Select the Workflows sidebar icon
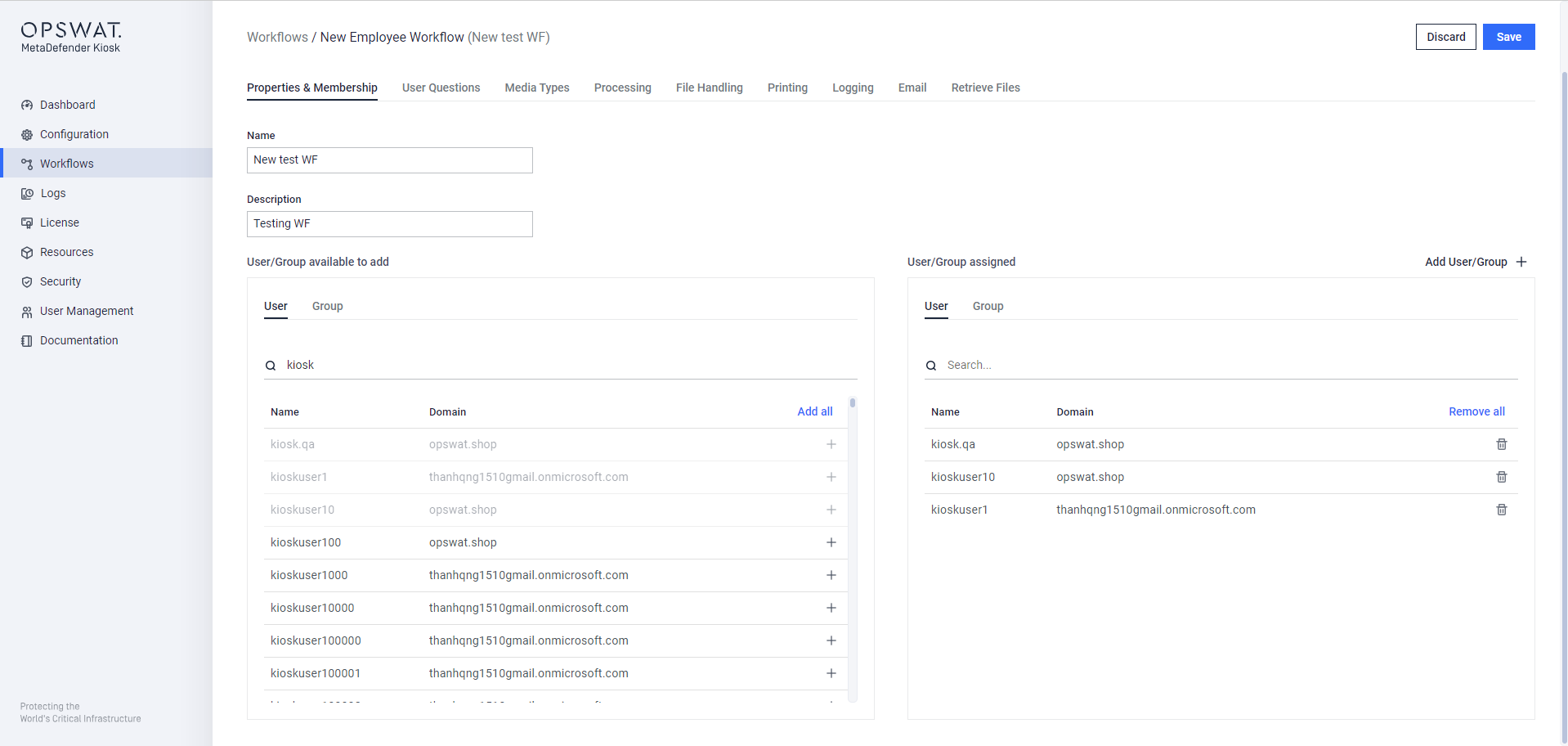This screenshot has height=746, width=1568. click(27, 164)
